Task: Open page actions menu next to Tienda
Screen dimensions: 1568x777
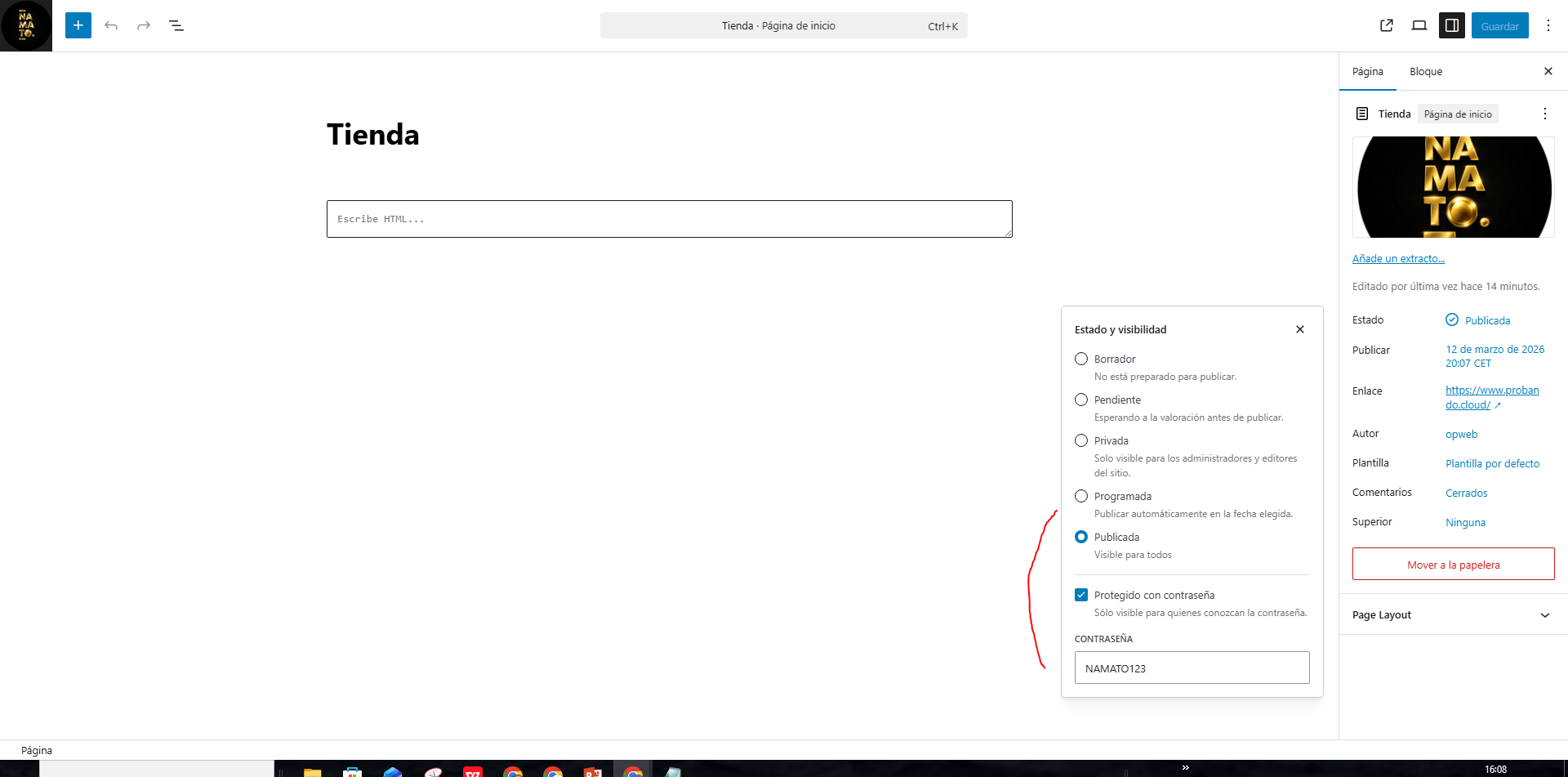Action: (1544, 114)
